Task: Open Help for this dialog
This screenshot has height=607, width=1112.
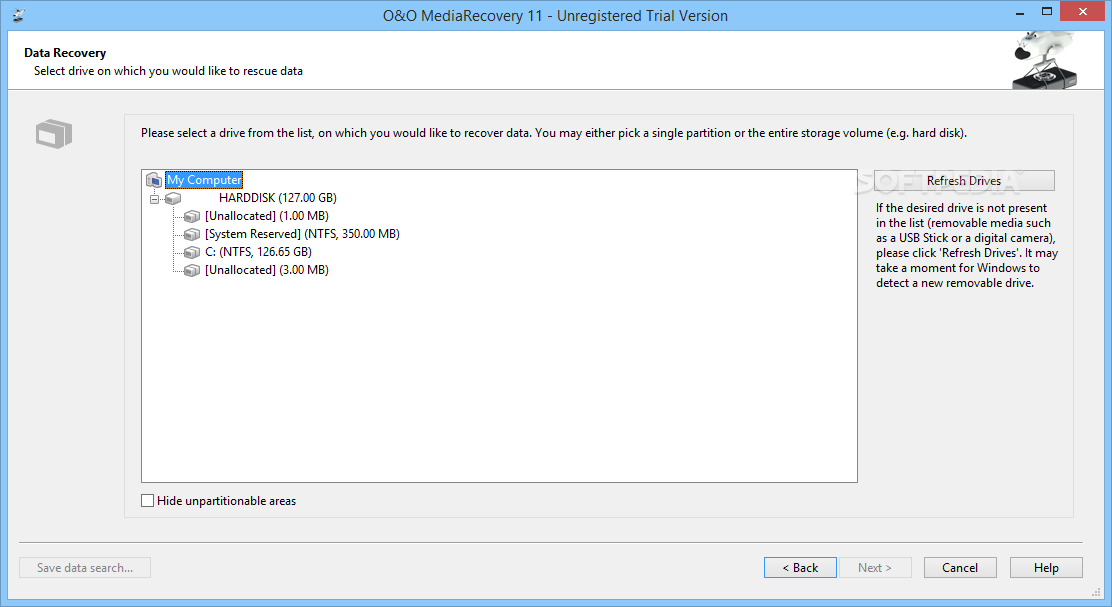Action: [x=1046, y=567]
